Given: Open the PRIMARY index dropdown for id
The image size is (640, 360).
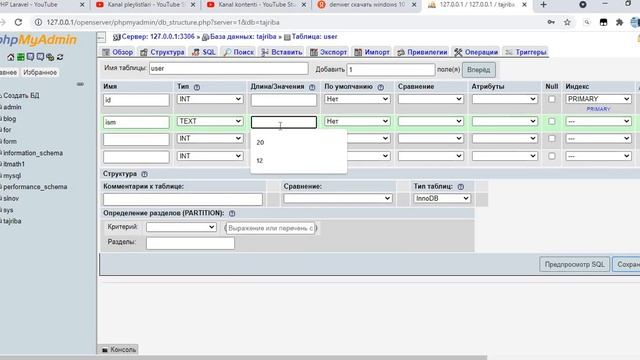Looking at the screenshot, I should click(598, 99).
